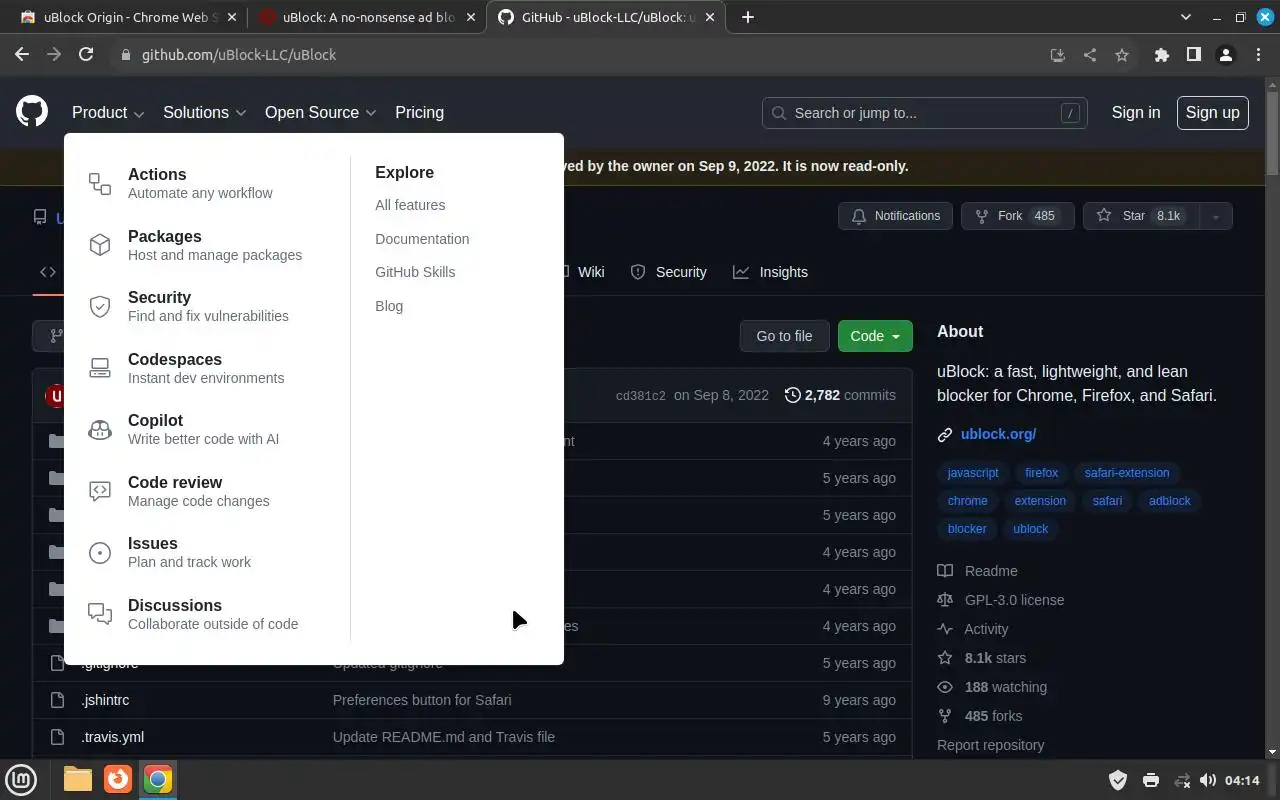Screen dimensions: 1280x800
Task: Switch to the repository Security tab
Action: tap(669, 272)
